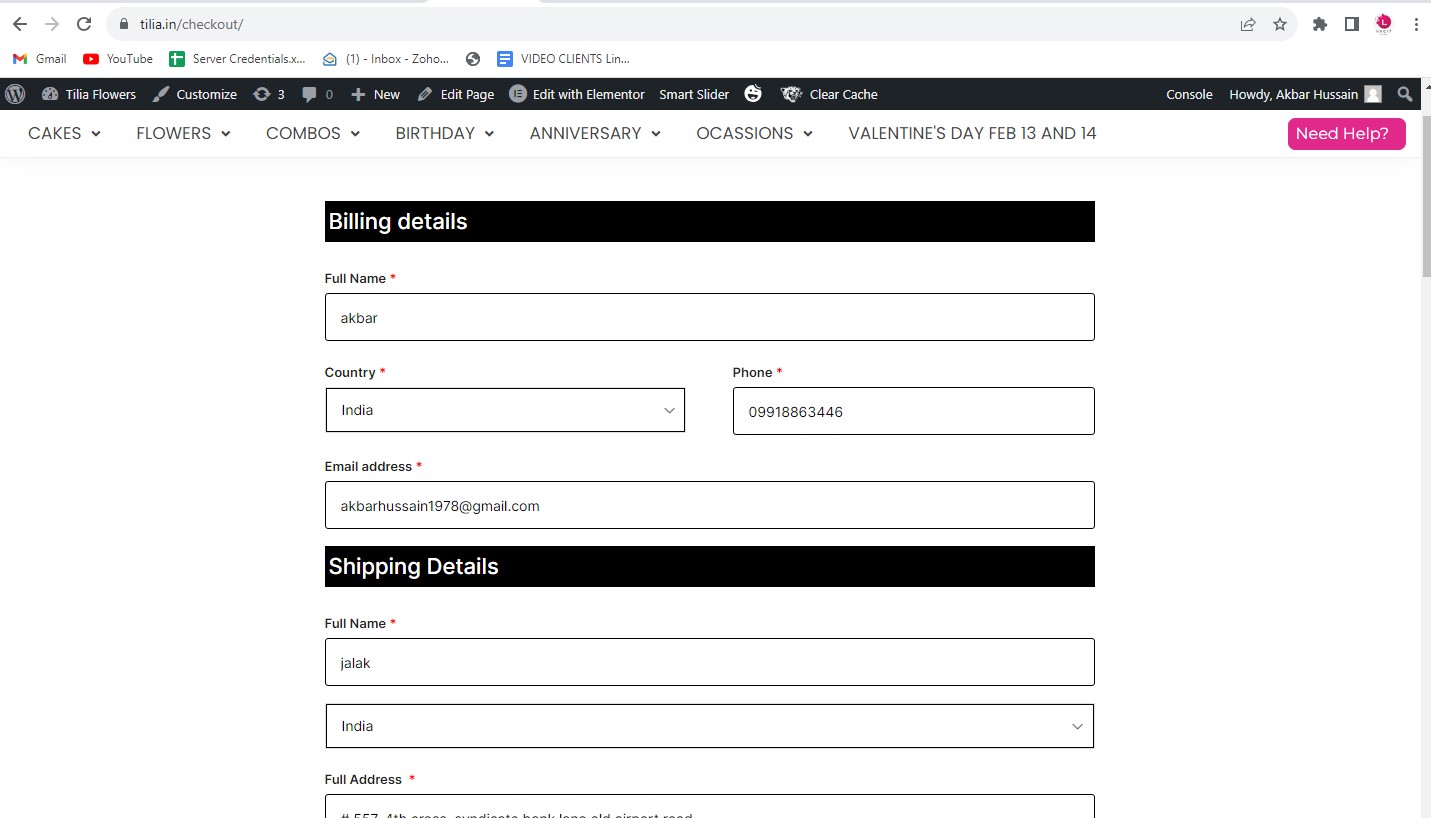This screenshot has height=818, width=1431.
Task: Click the admin bar search icon
Action: click(1405, 94)
